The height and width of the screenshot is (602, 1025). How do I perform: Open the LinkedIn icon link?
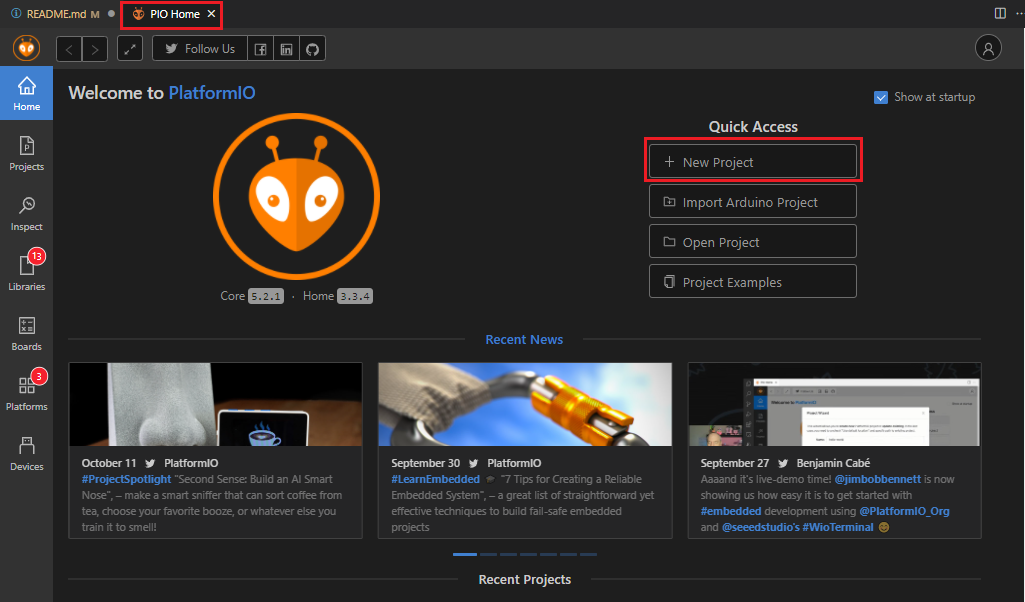[x=286, y=49]
